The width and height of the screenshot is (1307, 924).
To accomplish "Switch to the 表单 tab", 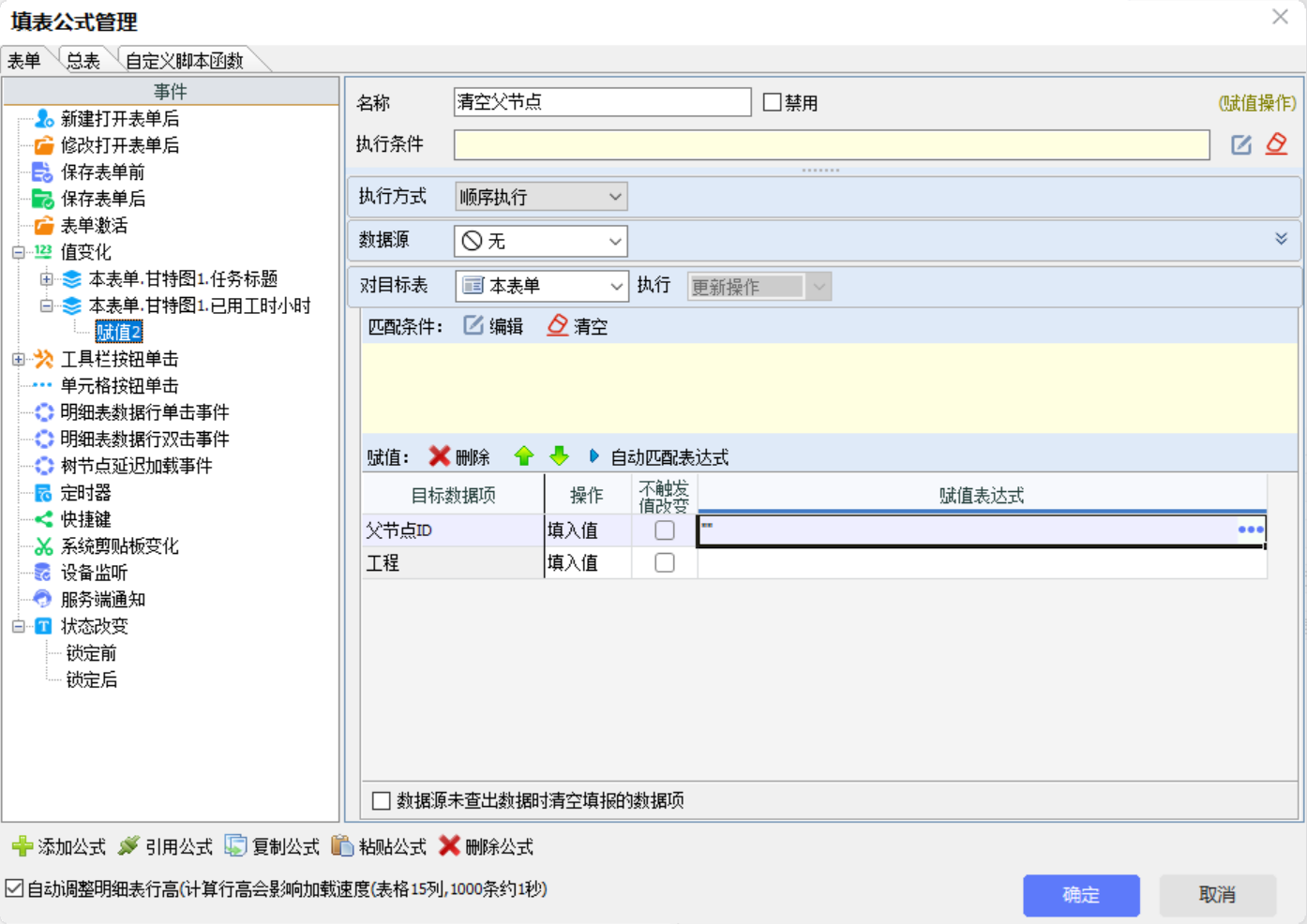I will [x=24, y=61].
